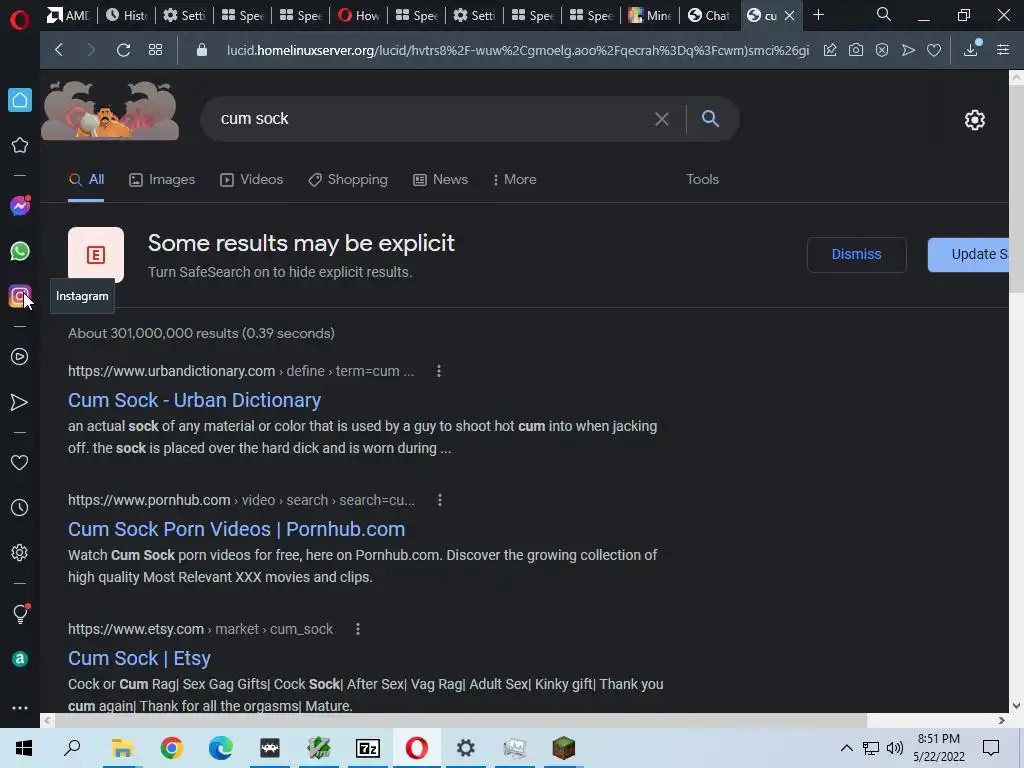The image size is (1024, 768).
Task: Open Instagram in the sidebar
Action: [x=20, y=297]
